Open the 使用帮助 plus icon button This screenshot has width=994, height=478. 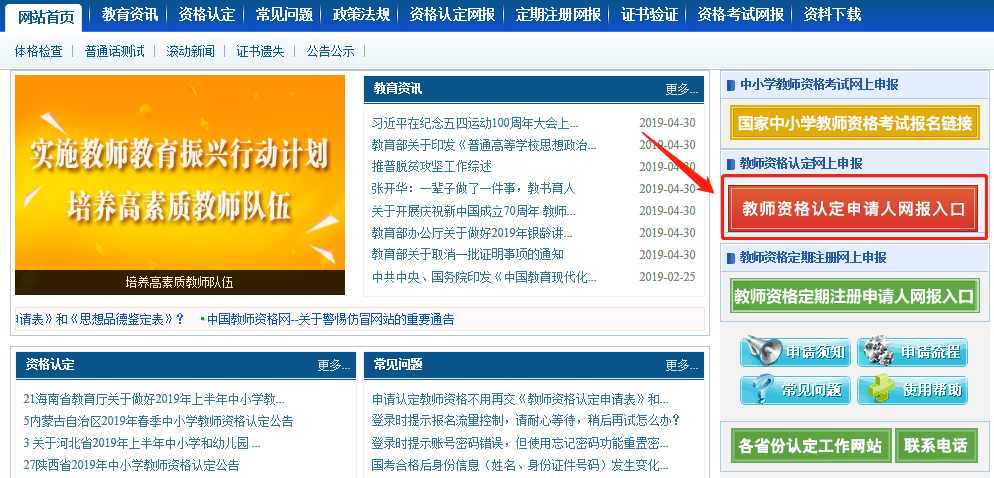point(912,390)
